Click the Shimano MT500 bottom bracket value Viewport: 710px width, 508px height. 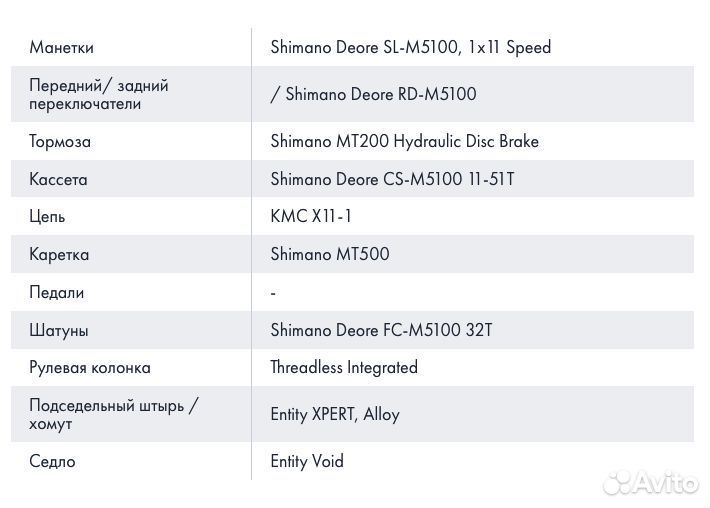[x=329, y=255]
